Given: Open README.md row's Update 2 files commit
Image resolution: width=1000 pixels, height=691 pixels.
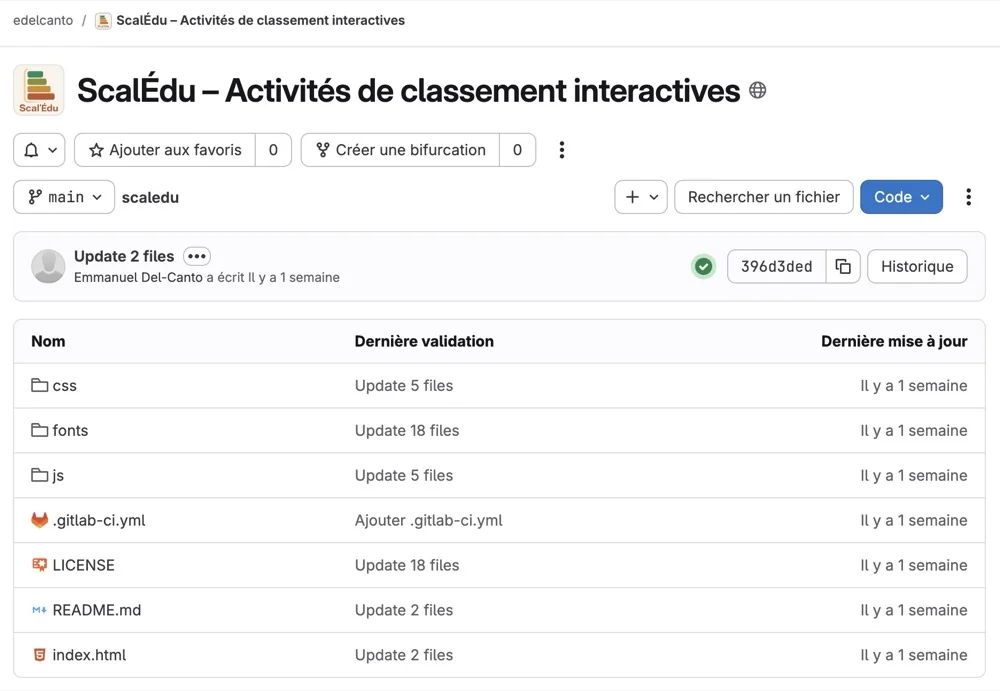Looking at the screenshot, I should tap(404, 610).
